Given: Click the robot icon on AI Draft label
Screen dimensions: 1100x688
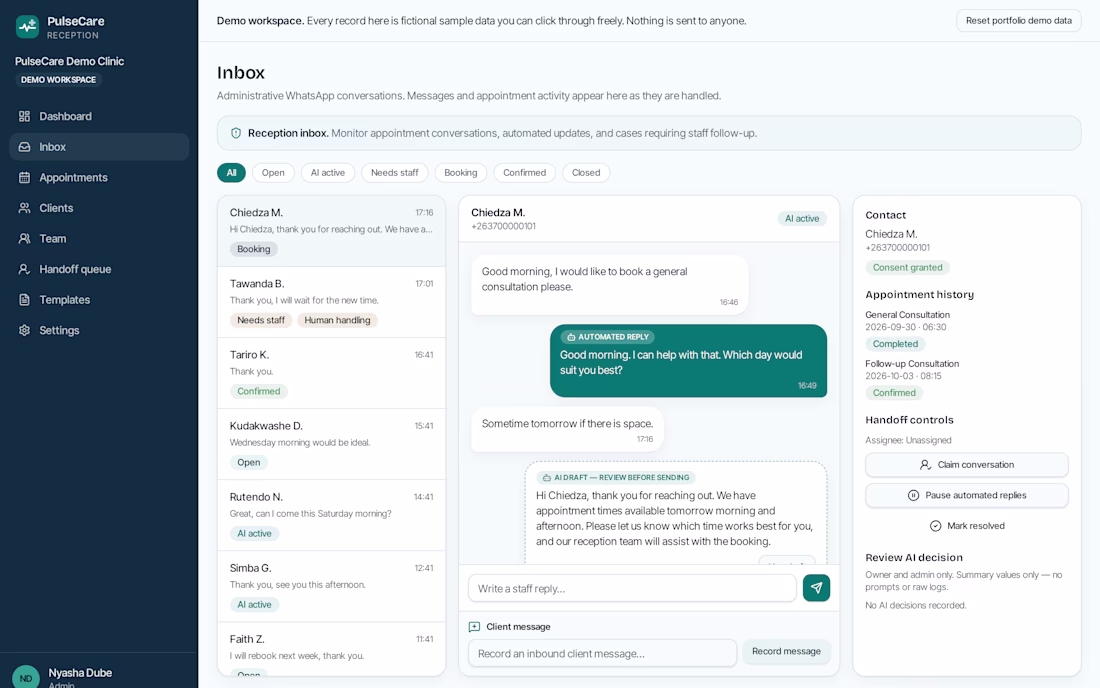Looking at the screenshot, I should (546, 478).
